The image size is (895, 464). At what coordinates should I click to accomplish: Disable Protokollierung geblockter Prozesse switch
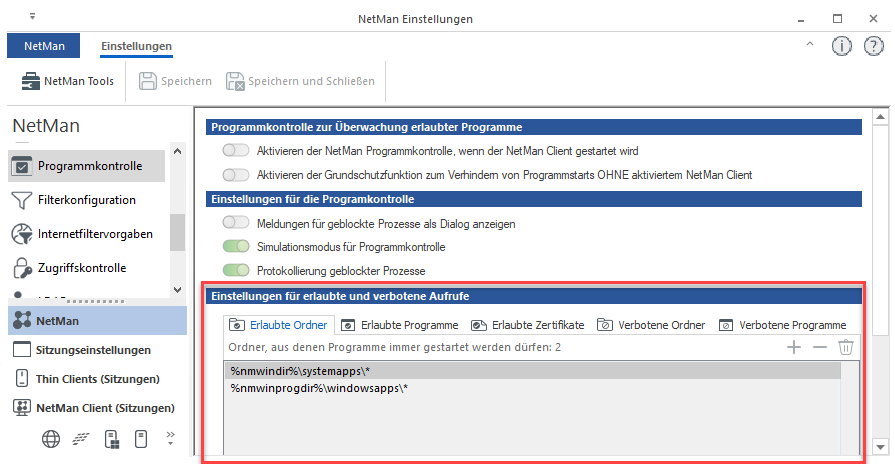point(236,270)
